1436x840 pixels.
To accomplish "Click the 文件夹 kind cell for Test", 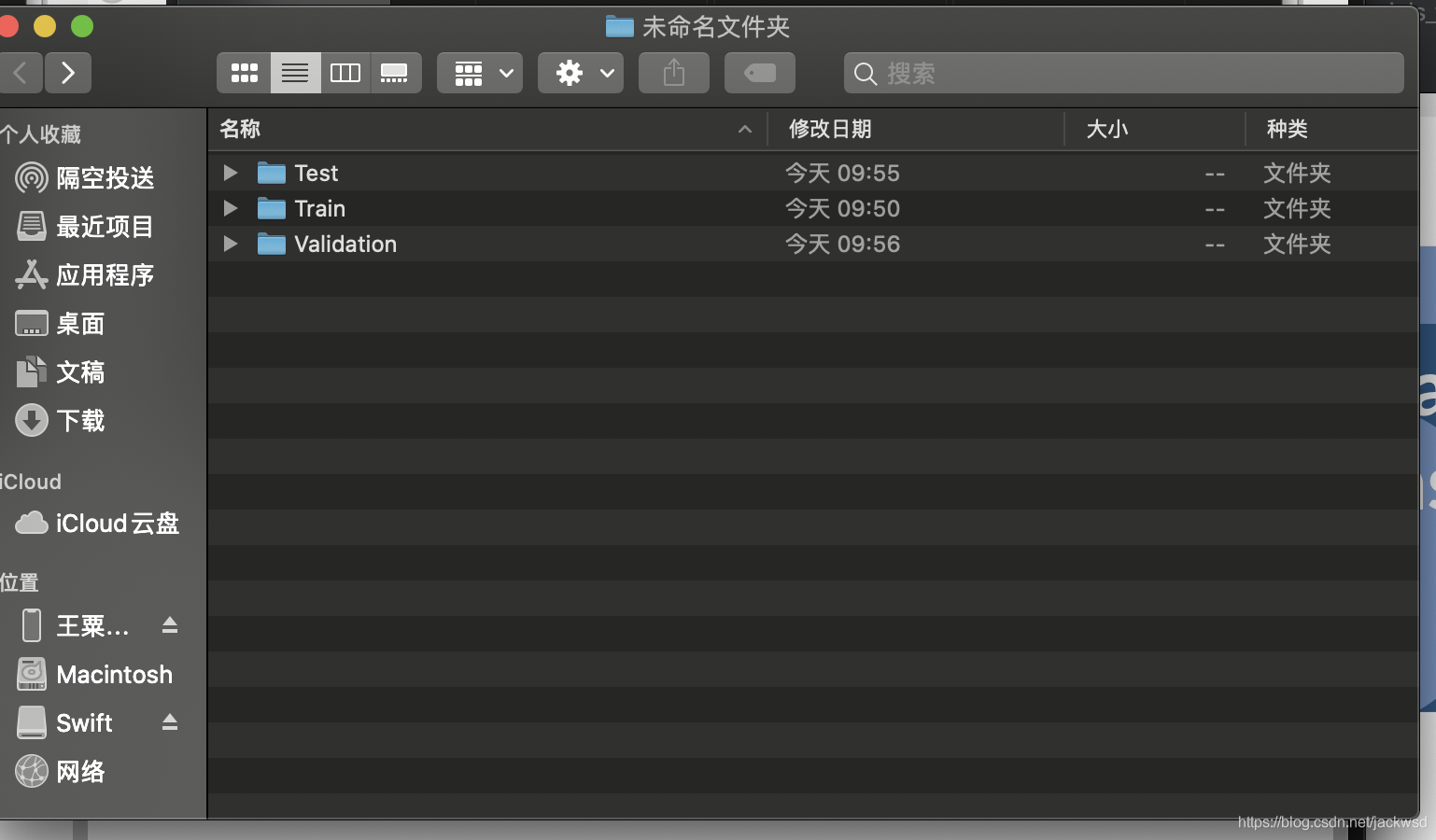I will point(1297,173).
